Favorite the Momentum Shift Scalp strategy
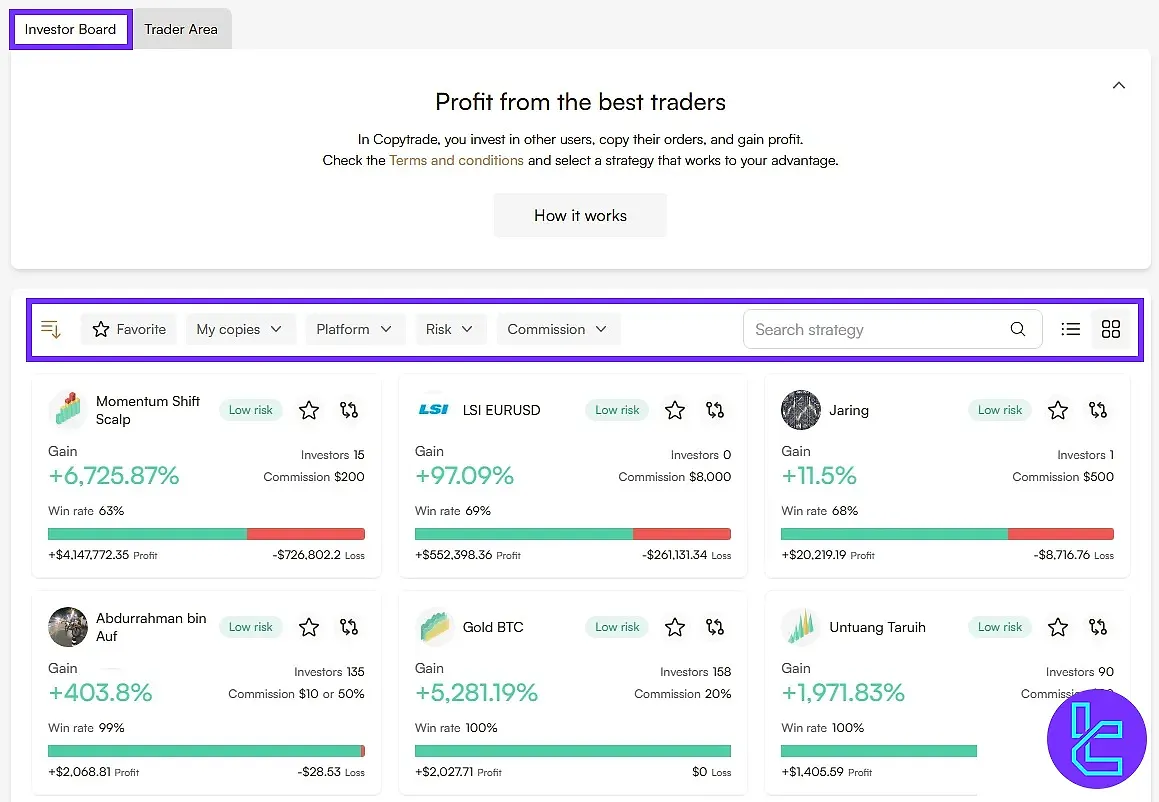The width and height of the screenshot is (1159, 802). coord(308,410)
